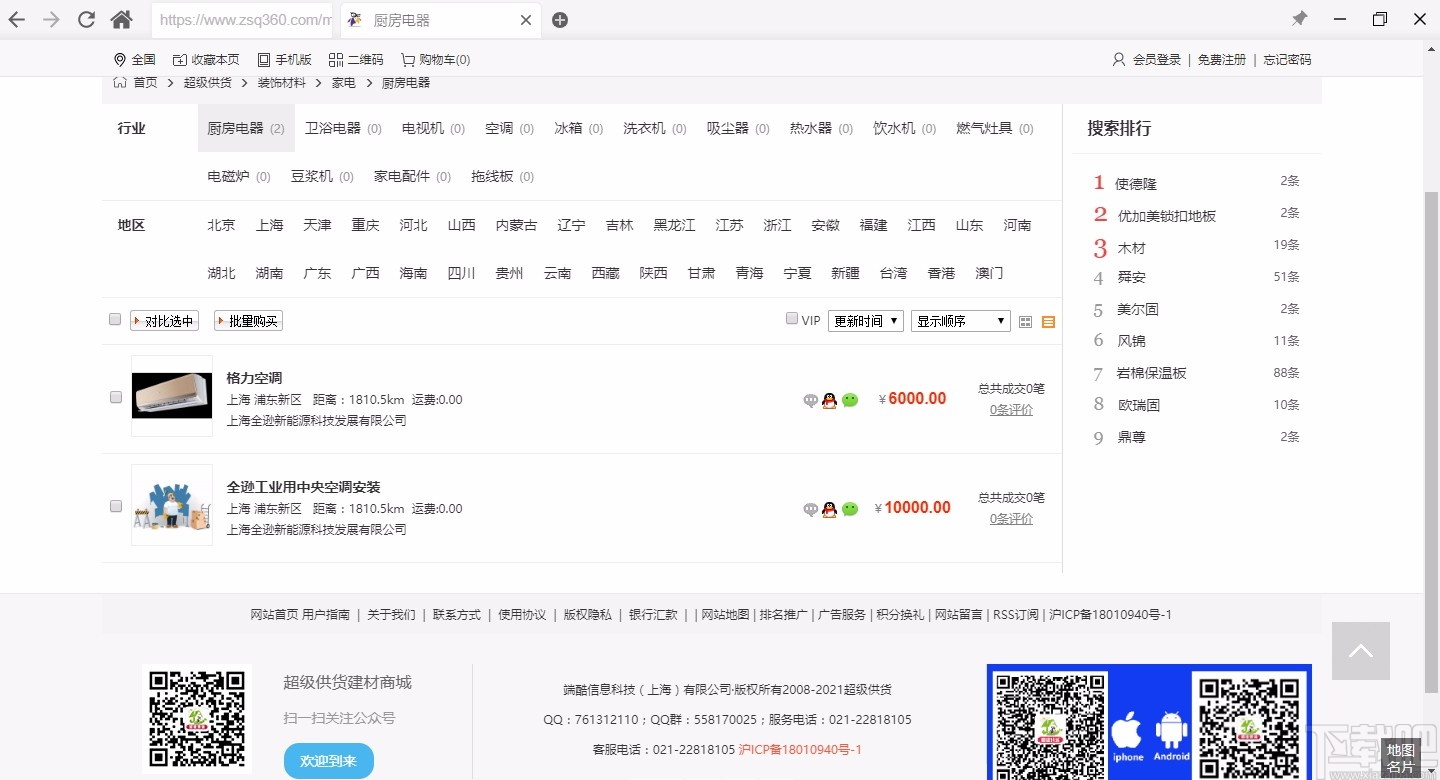
Task: Open the 显示顺序 order dropdown
Action: point(959,321)
